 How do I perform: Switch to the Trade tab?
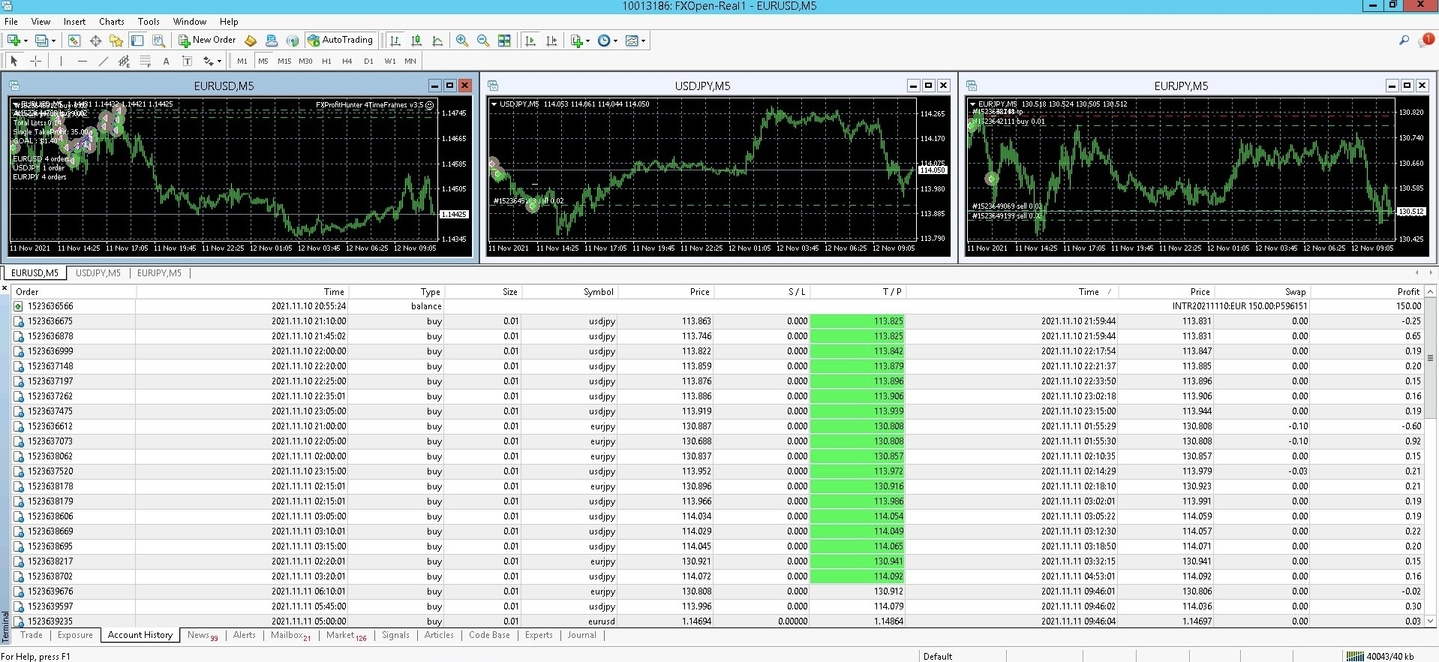click(x=31, y=635)
